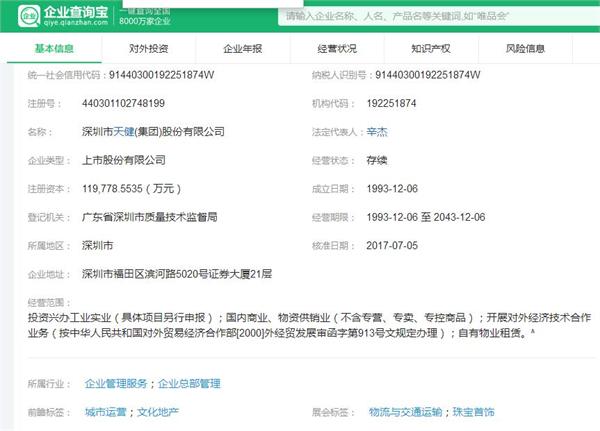Collapse business scope with the caret ^

click(532, 332)
